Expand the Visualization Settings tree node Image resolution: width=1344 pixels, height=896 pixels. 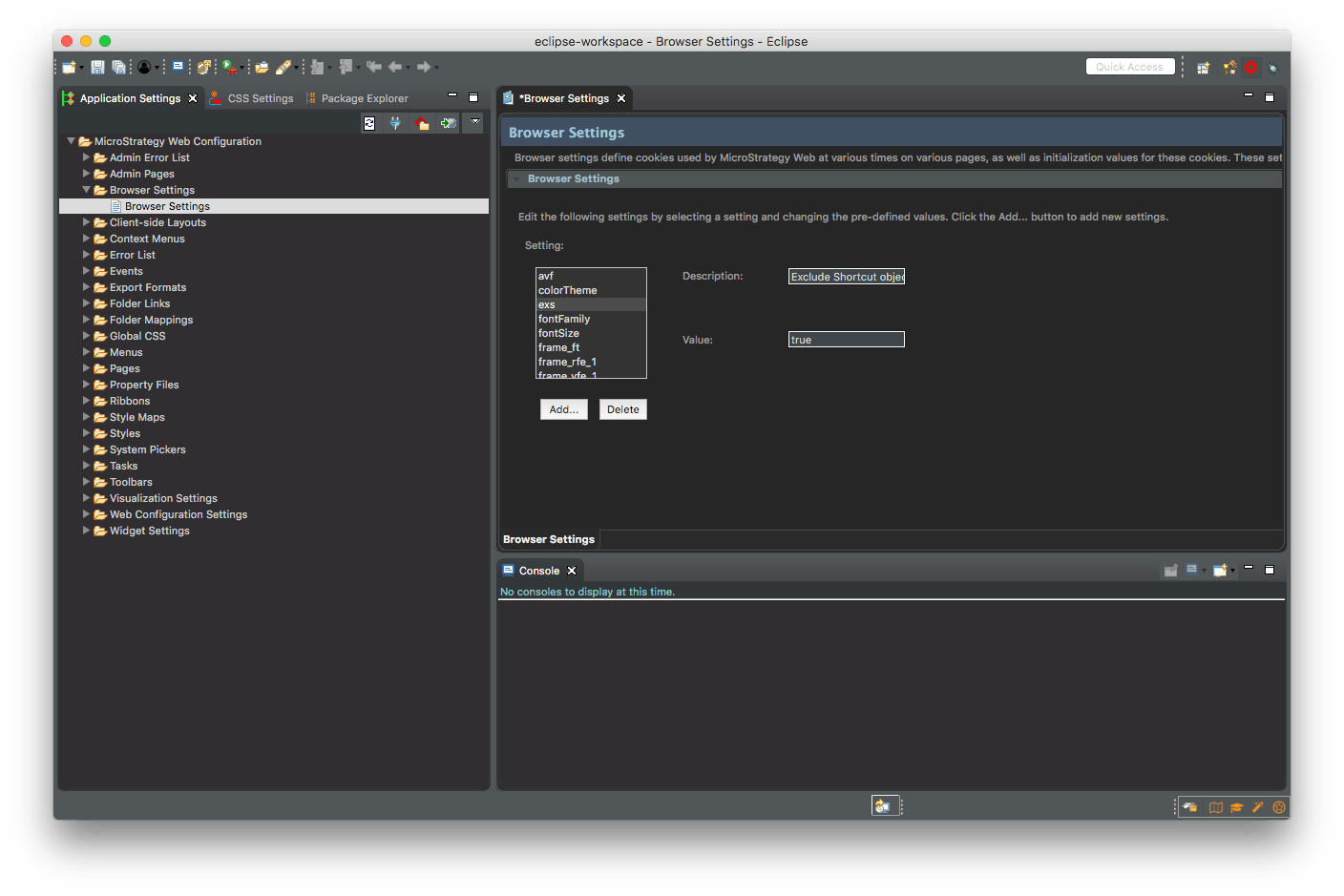(x=86, y=498)
